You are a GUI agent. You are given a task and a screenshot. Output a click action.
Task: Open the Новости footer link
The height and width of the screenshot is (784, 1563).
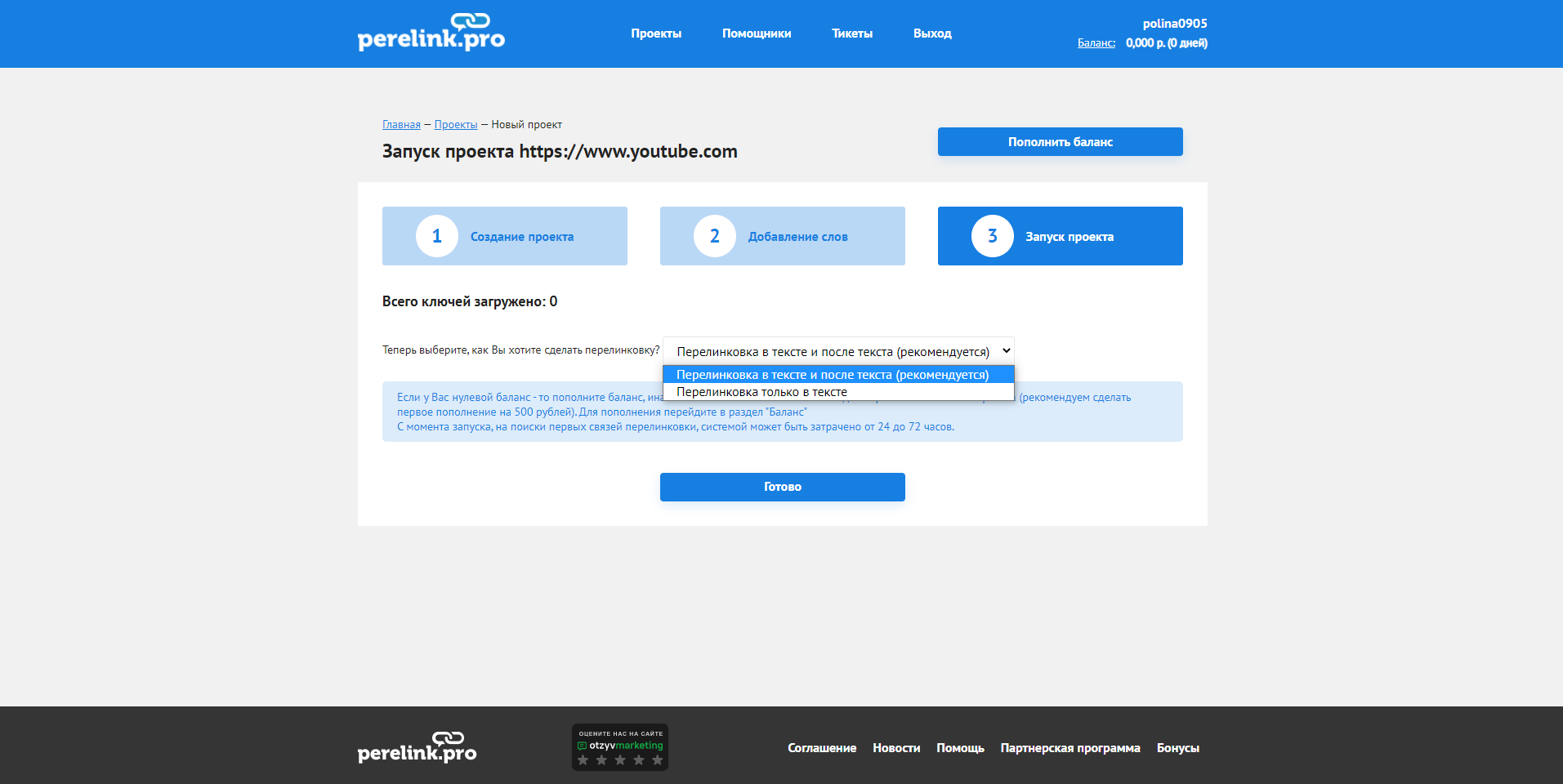pos(896,748)
